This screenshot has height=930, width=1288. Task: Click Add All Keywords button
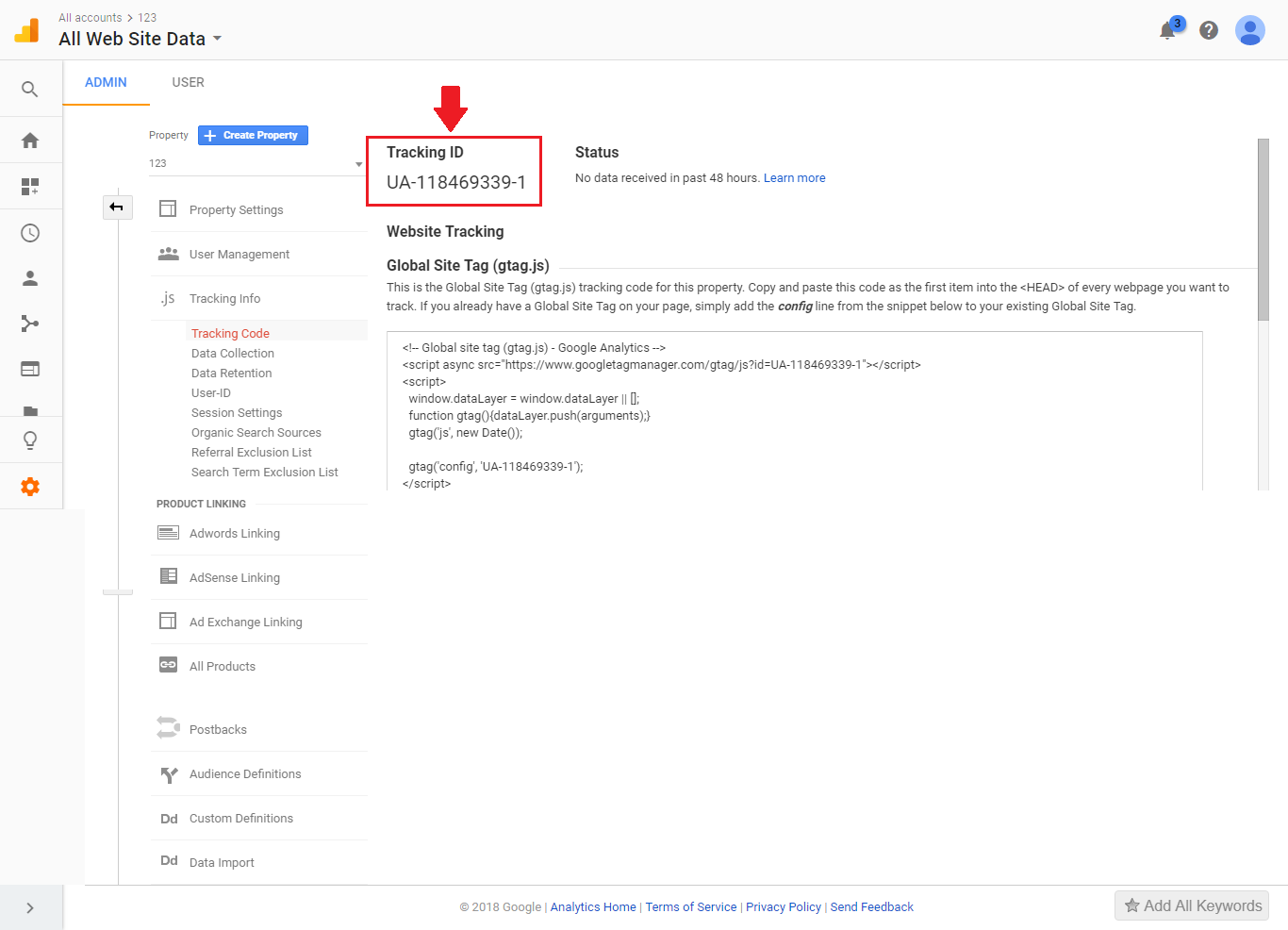tap(1192, 905)
